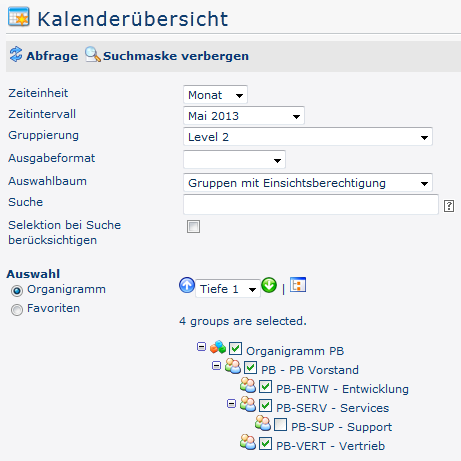
Task: Click the question mark help icon beside Suche
Action: point(449,206)
